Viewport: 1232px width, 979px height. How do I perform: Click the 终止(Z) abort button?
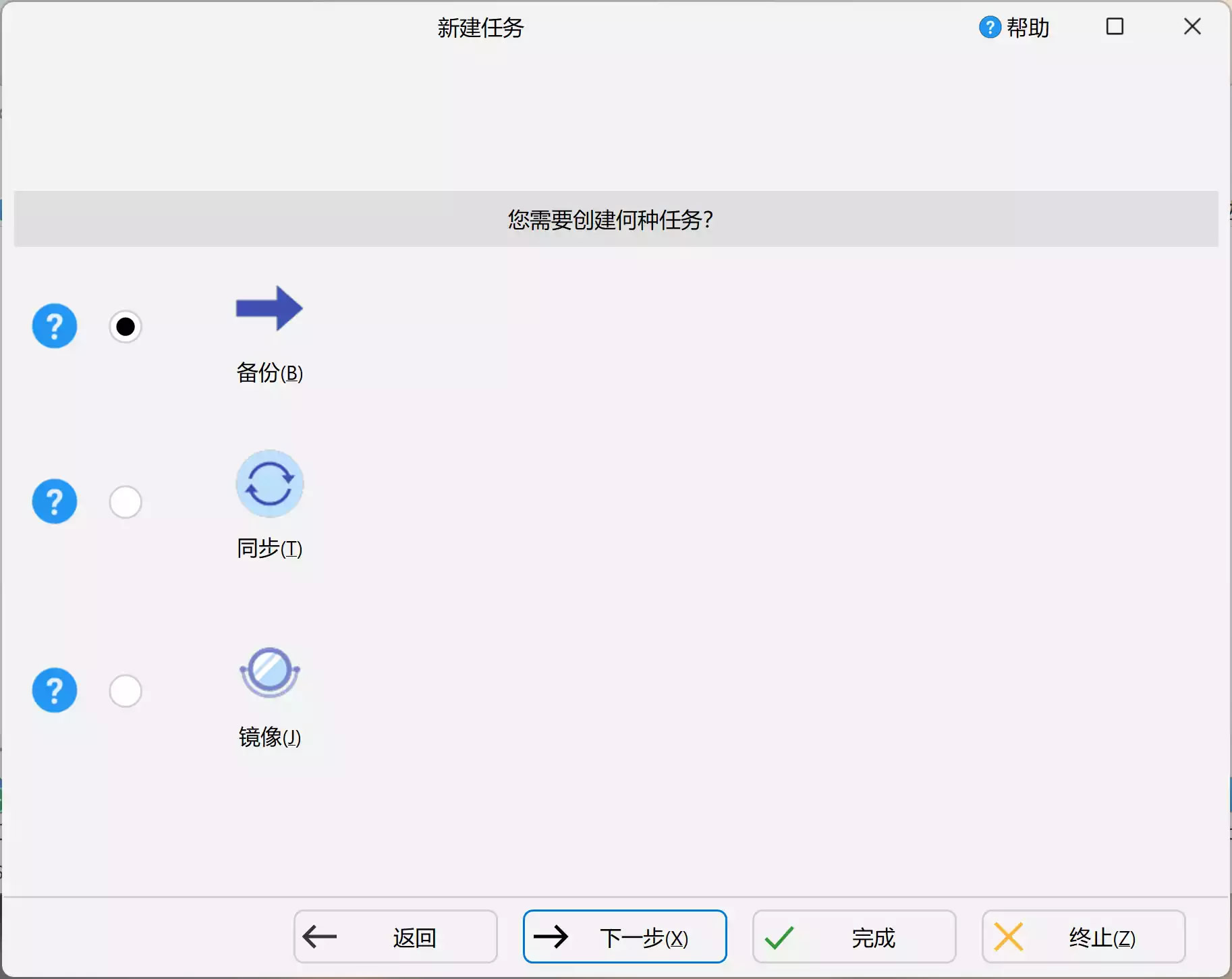pos(1082,936)
